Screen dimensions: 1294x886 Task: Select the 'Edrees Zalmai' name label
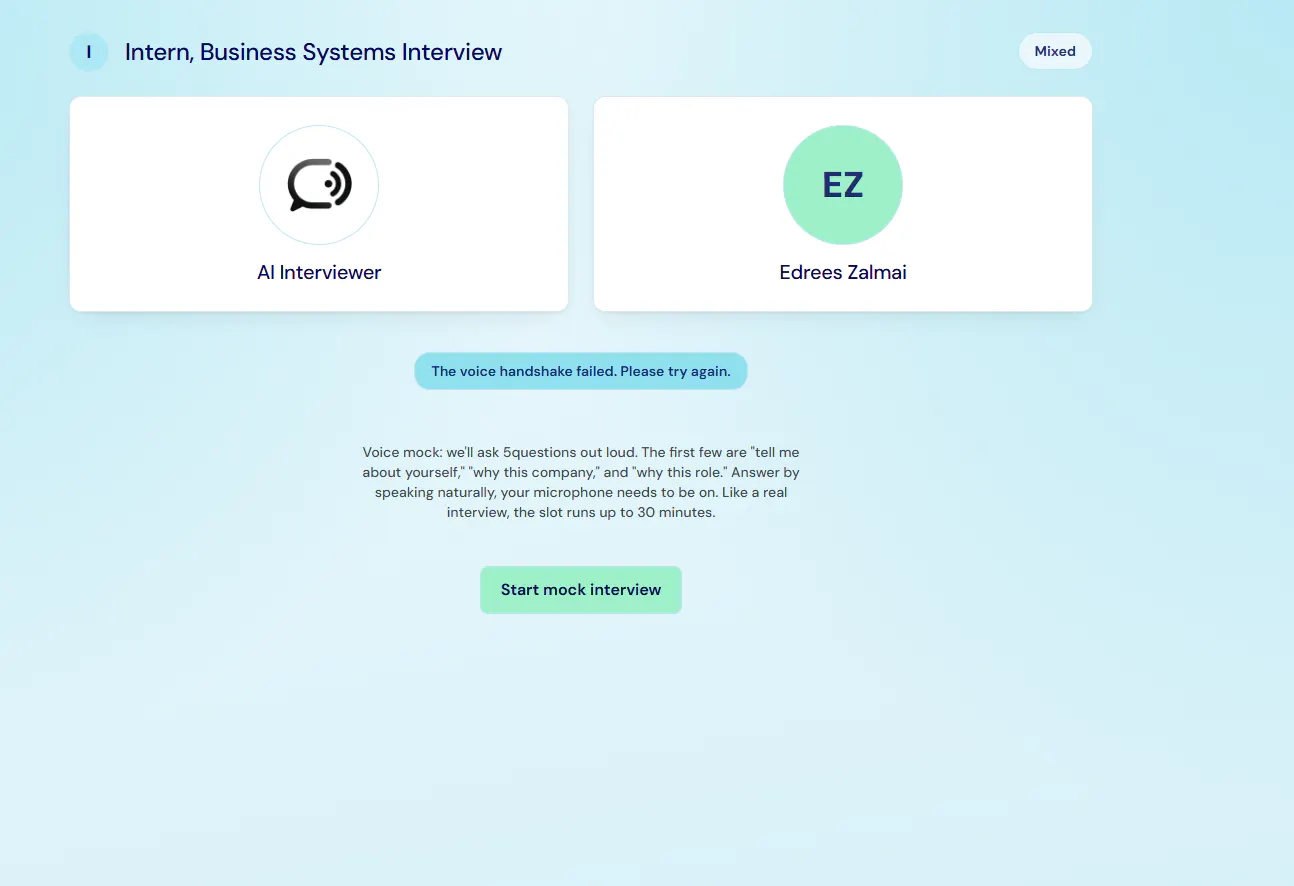click(843, 272)
